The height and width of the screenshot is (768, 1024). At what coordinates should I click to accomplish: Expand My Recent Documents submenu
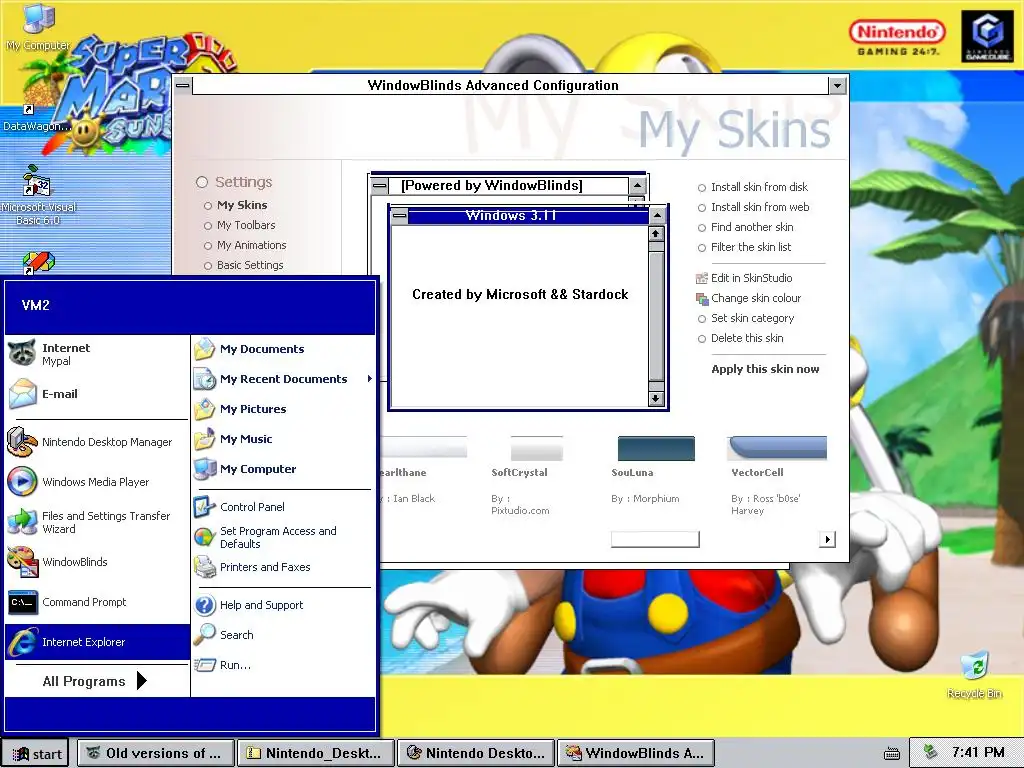pos(283,379)
